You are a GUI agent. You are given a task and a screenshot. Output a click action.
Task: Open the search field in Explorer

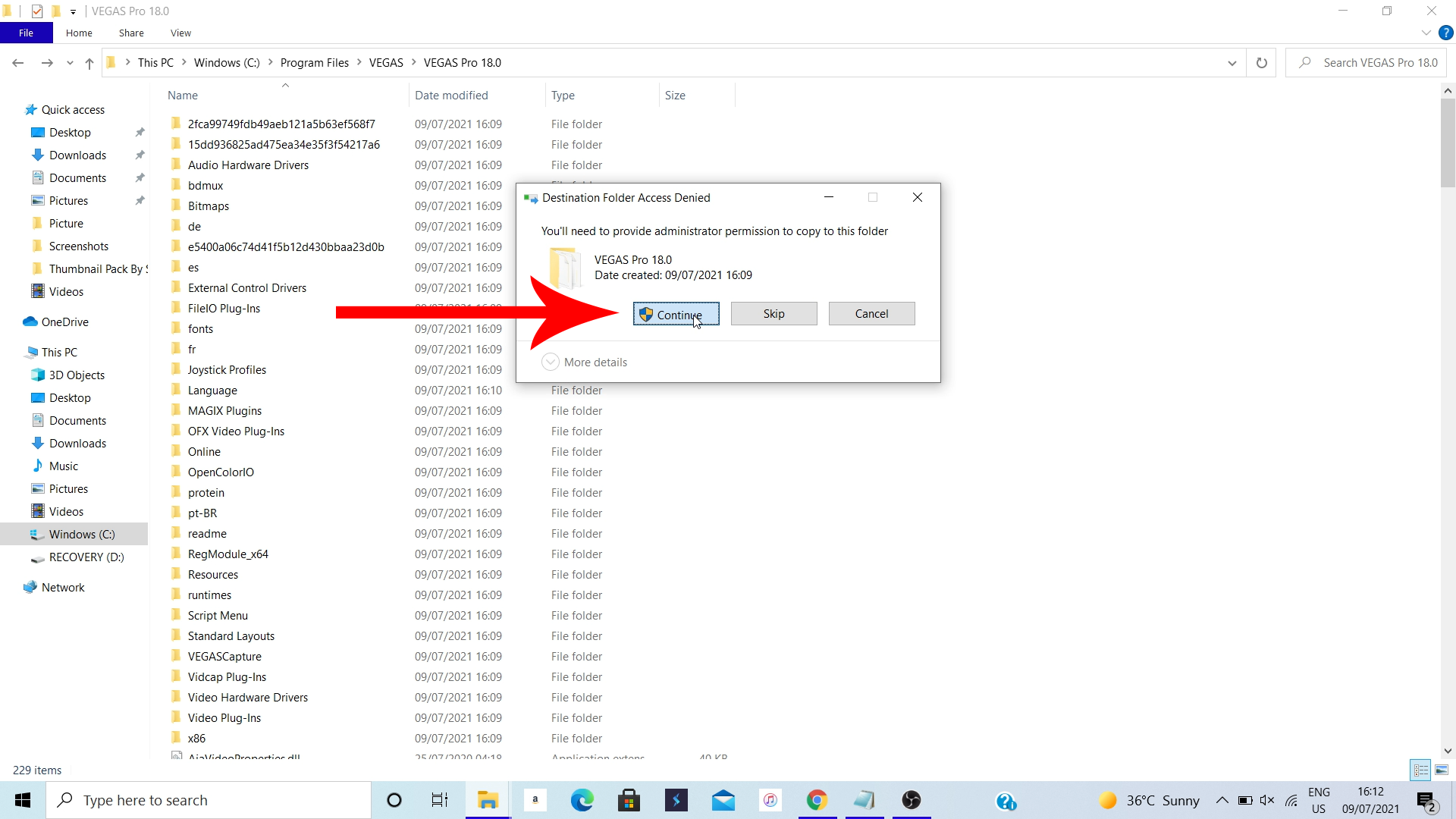coord(1375,62)
